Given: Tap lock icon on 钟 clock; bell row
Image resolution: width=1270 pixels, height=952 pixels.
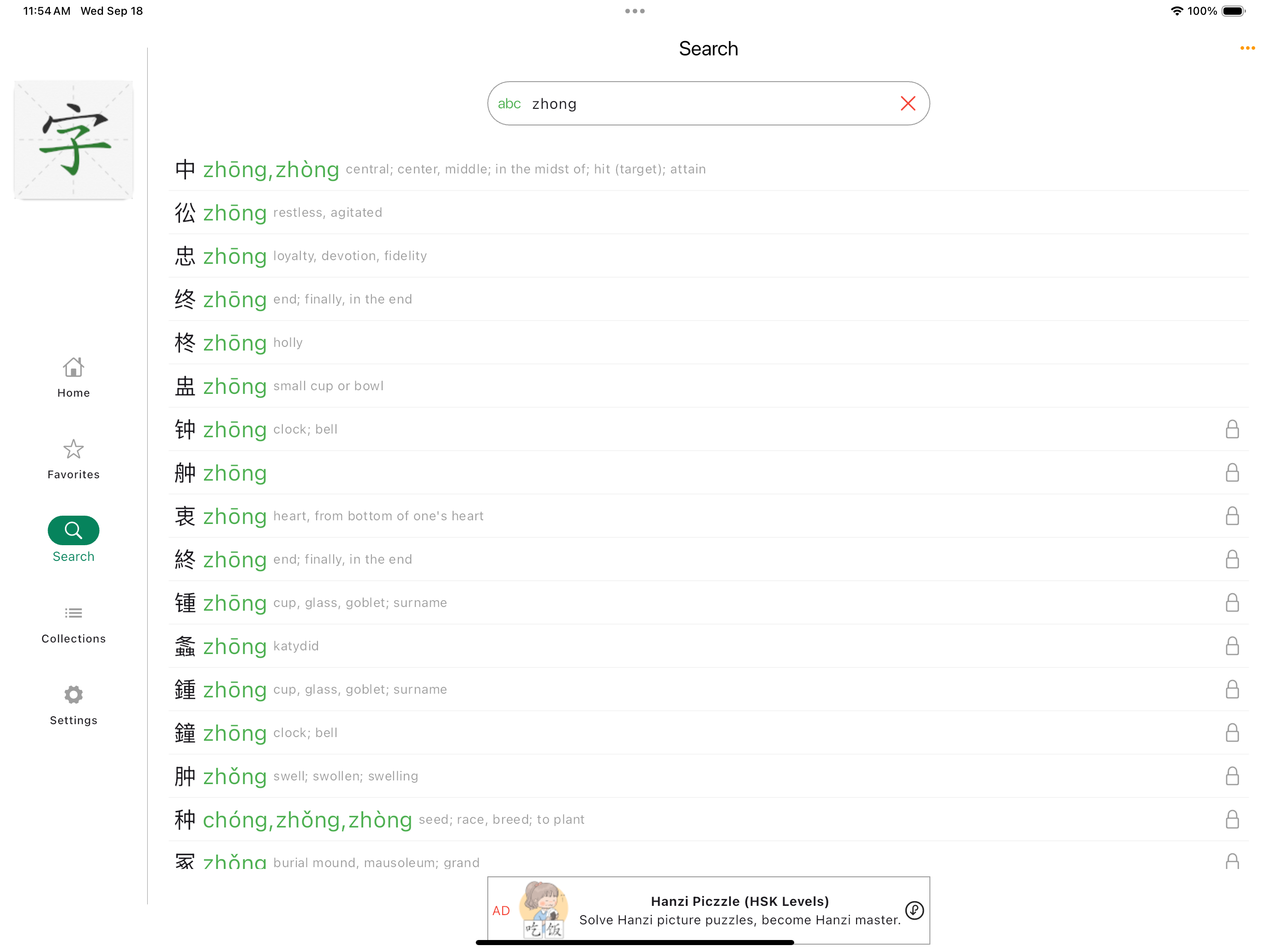Looking at the screenshot, I should point(1232,429).
